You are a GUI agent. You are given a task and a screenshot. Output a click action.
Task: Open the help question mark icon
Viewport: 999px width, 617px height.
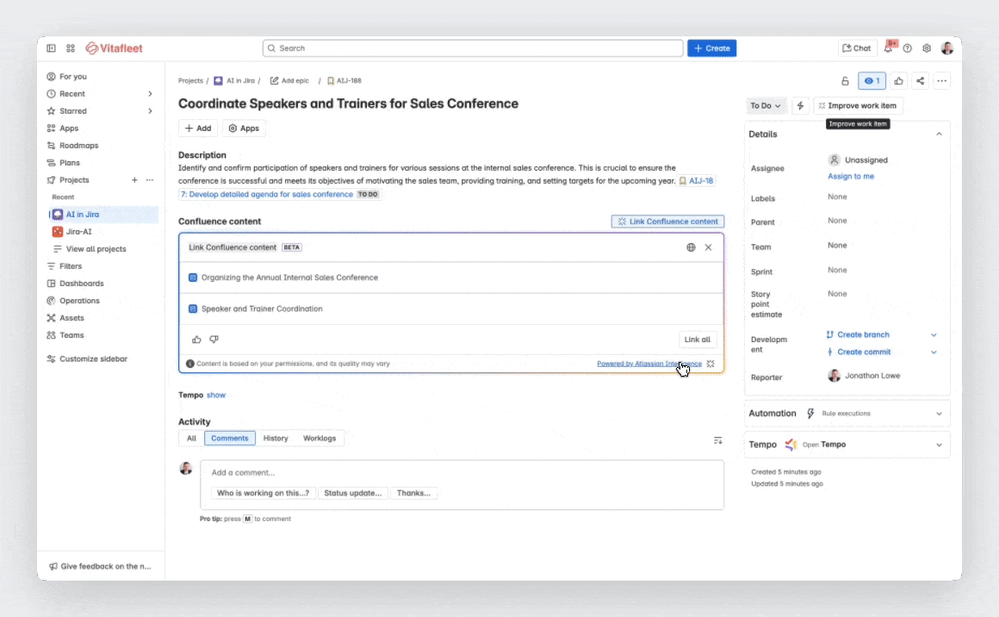[907, 48]
